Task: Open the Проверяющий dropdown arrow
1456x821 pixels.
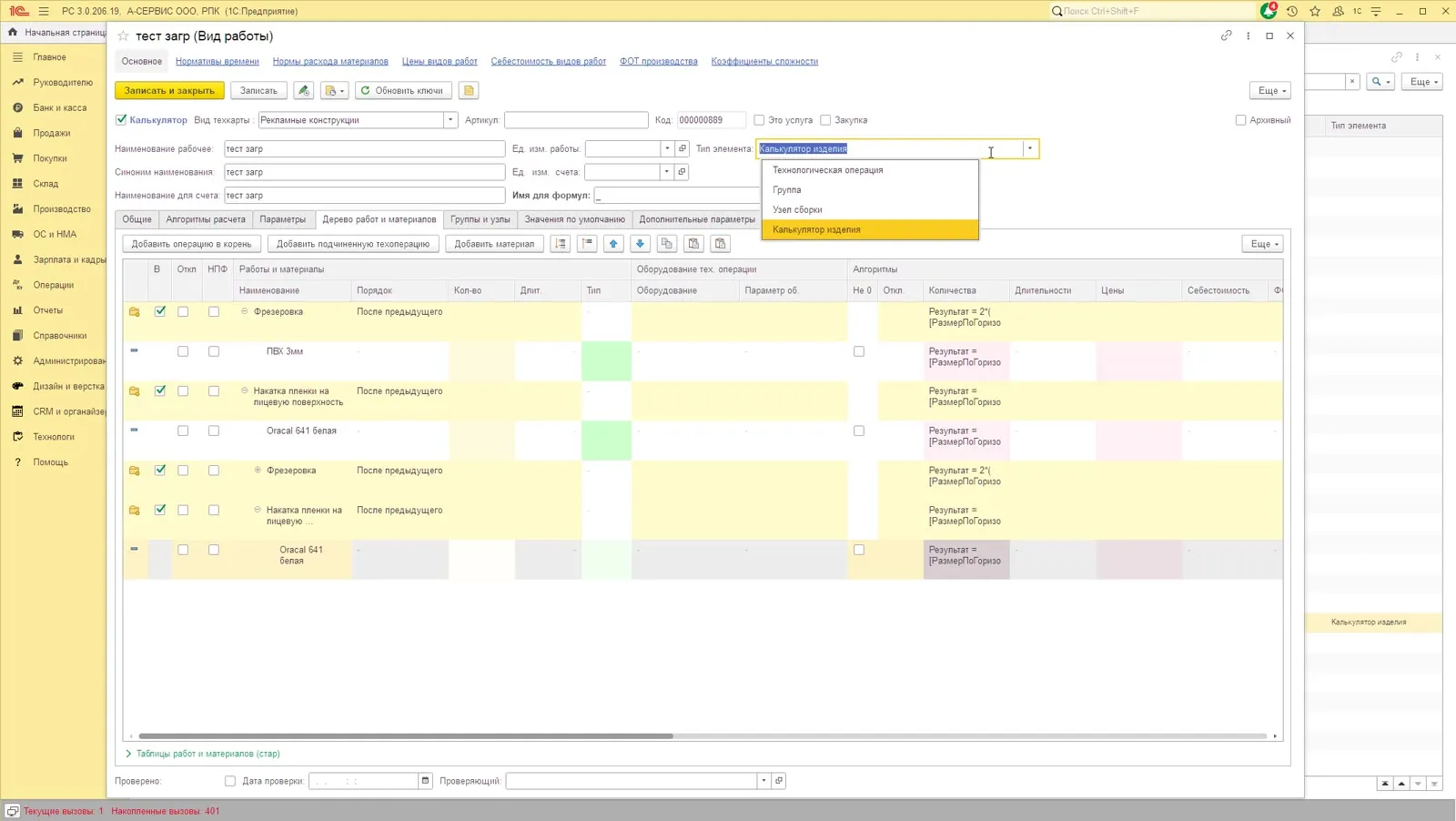Action: tap(763, 781)
